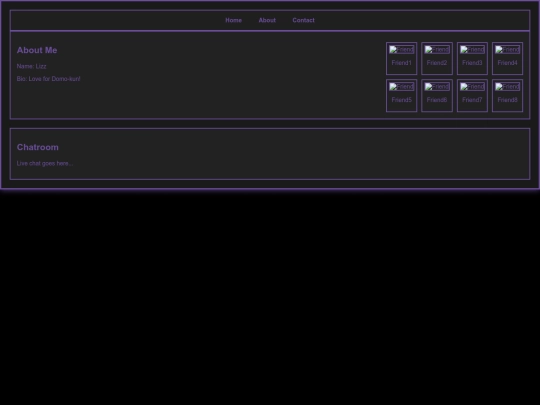The image size is (540, 405).
Task: Select the Friend7 name label
Action: (472, 100)
